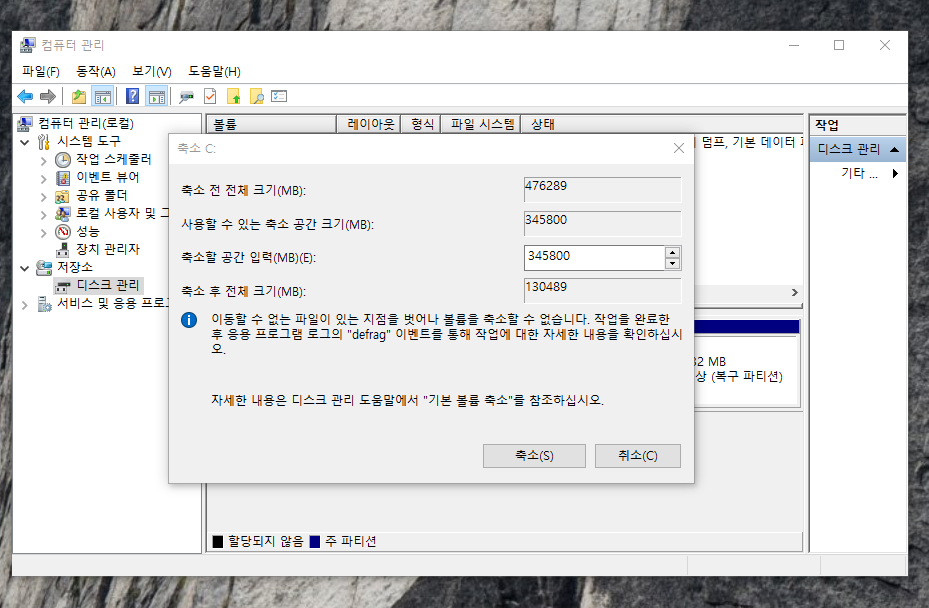Collapse the 저장소 node

(25, 268)
